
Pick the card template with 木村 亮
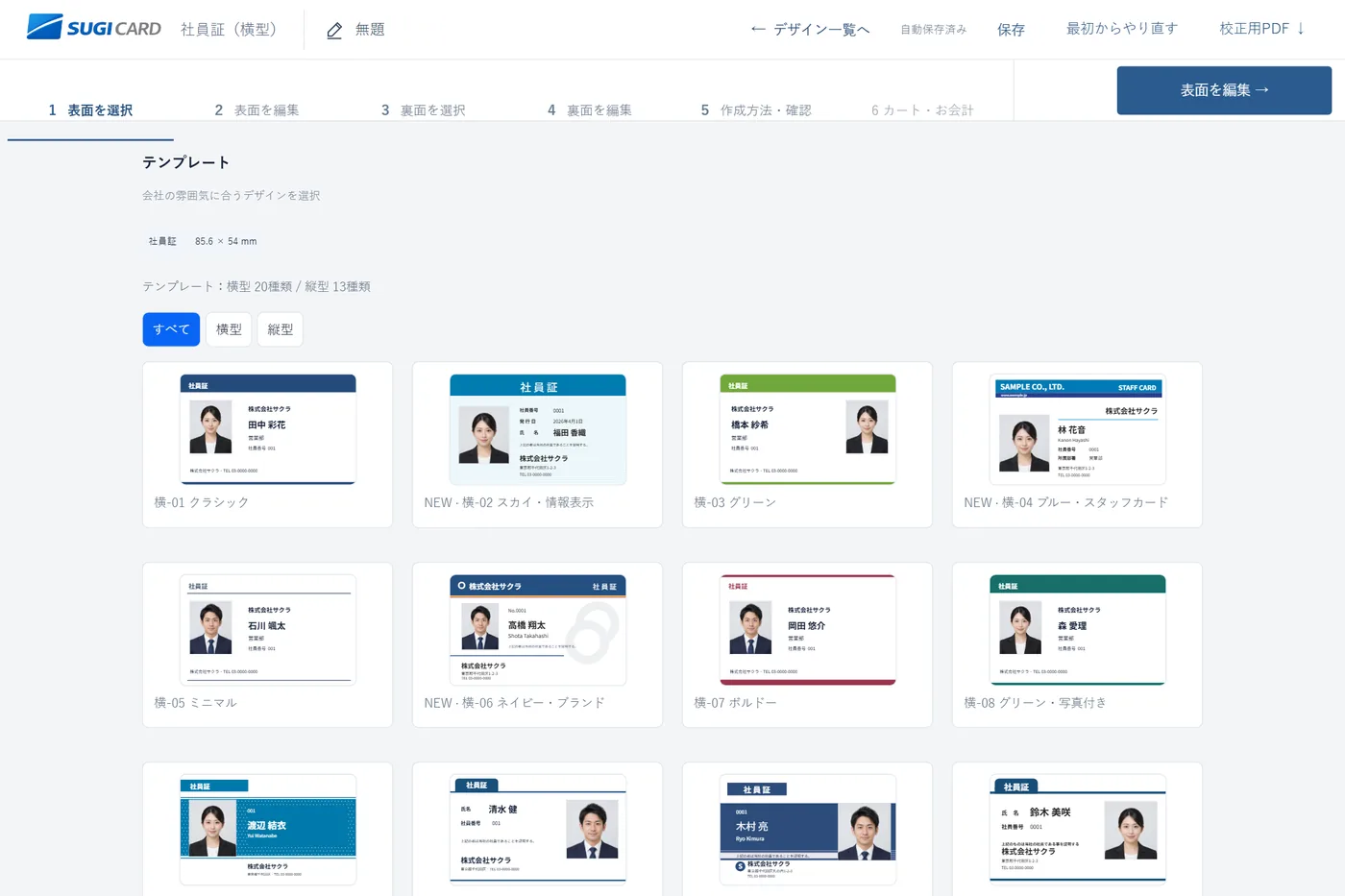coord(807,830)
